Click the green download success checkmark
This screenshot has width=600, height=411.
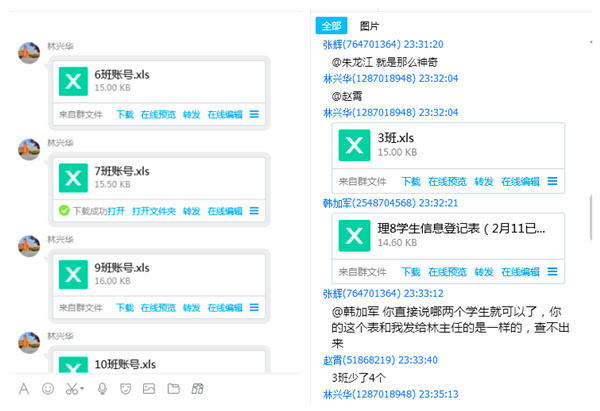point(64,210)
